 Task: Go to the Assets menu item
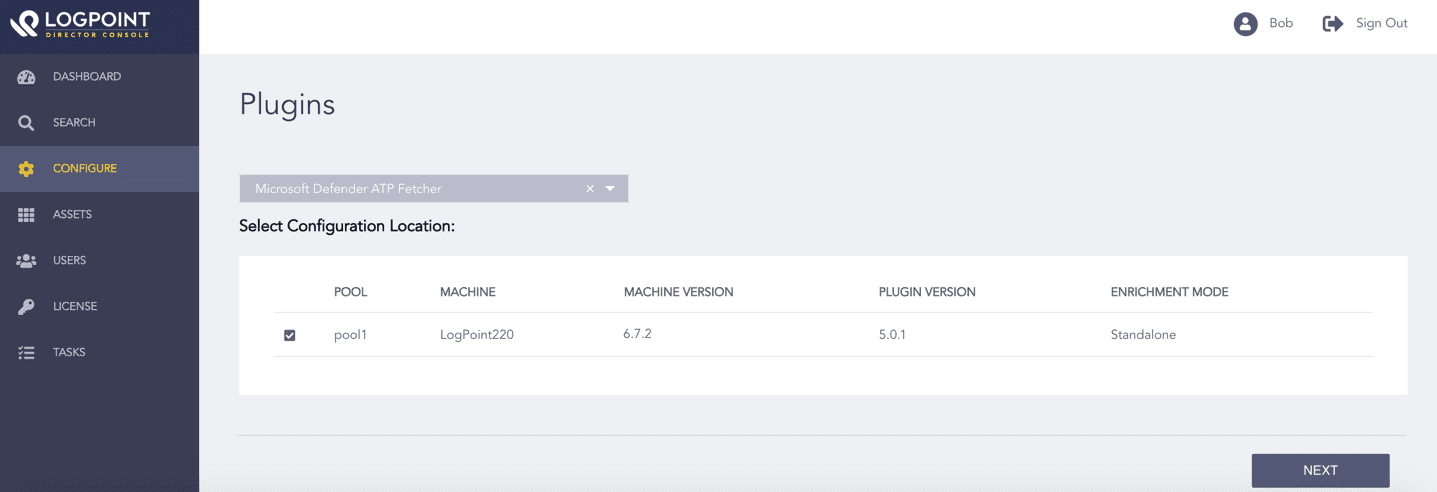(x=72, y=215)
